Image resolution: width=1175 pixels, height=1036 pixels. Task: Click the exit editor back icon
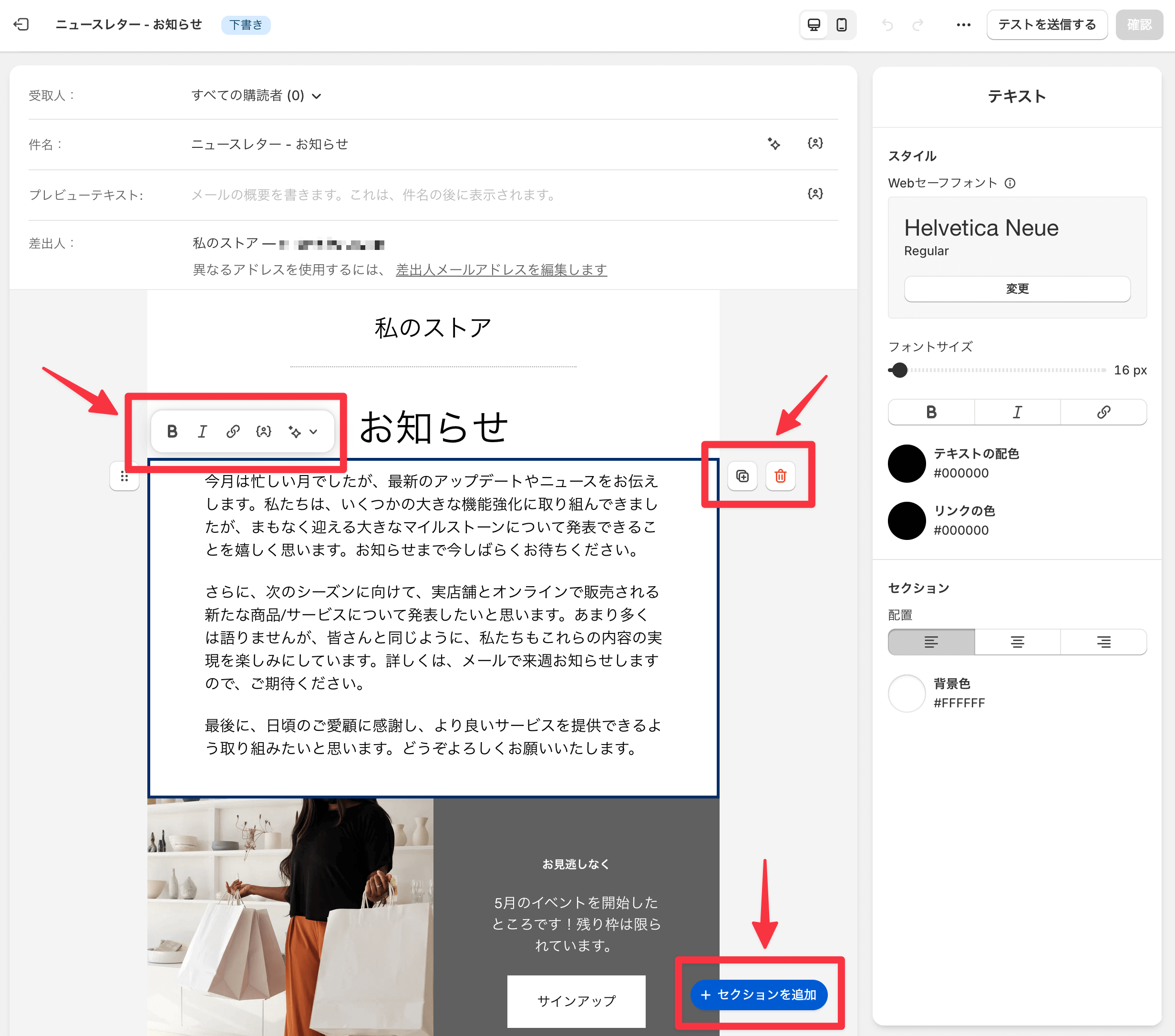coord(21,24)
